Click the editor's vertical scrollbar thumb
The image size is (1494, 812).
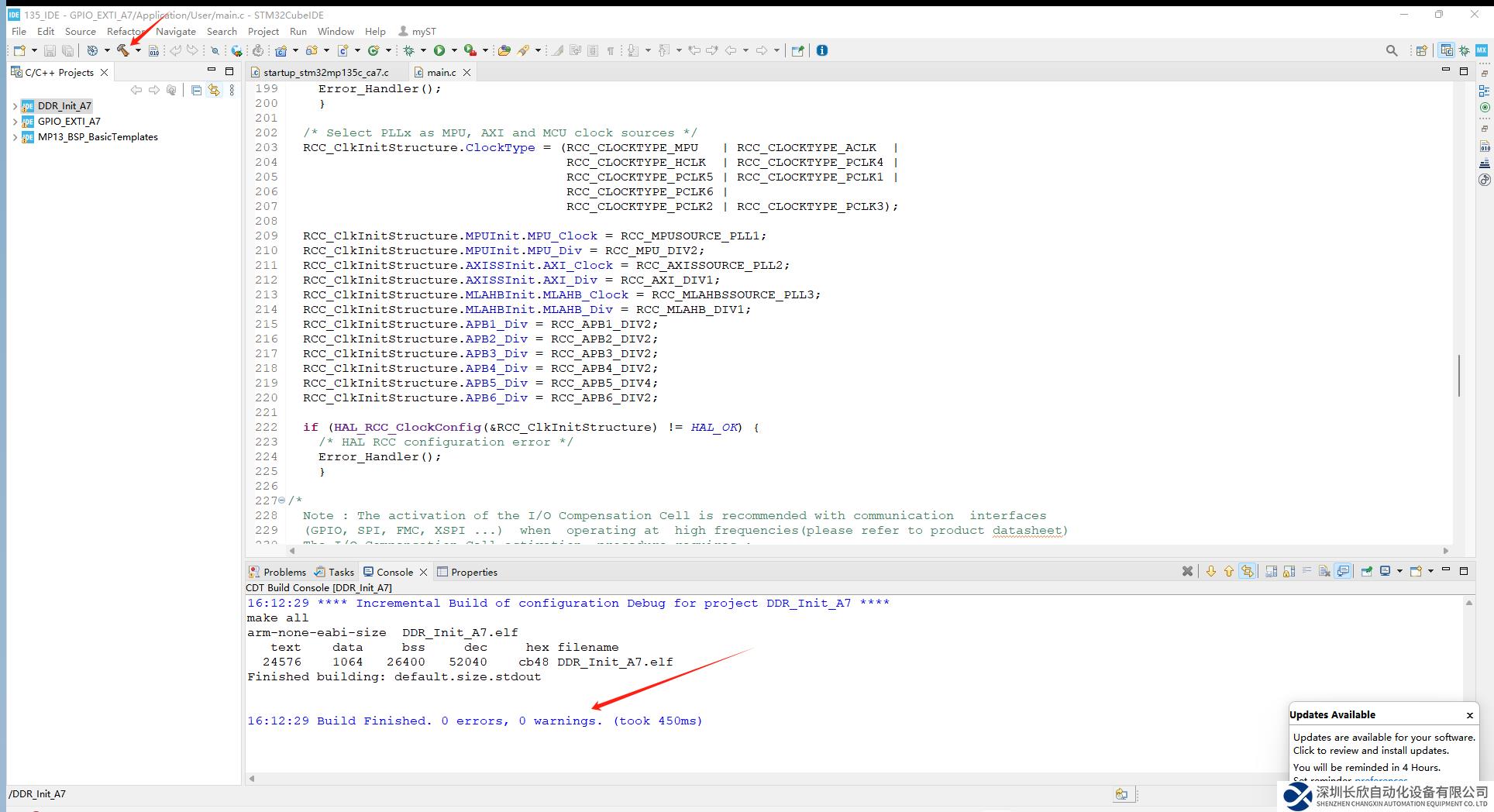tap(1458, 376)
